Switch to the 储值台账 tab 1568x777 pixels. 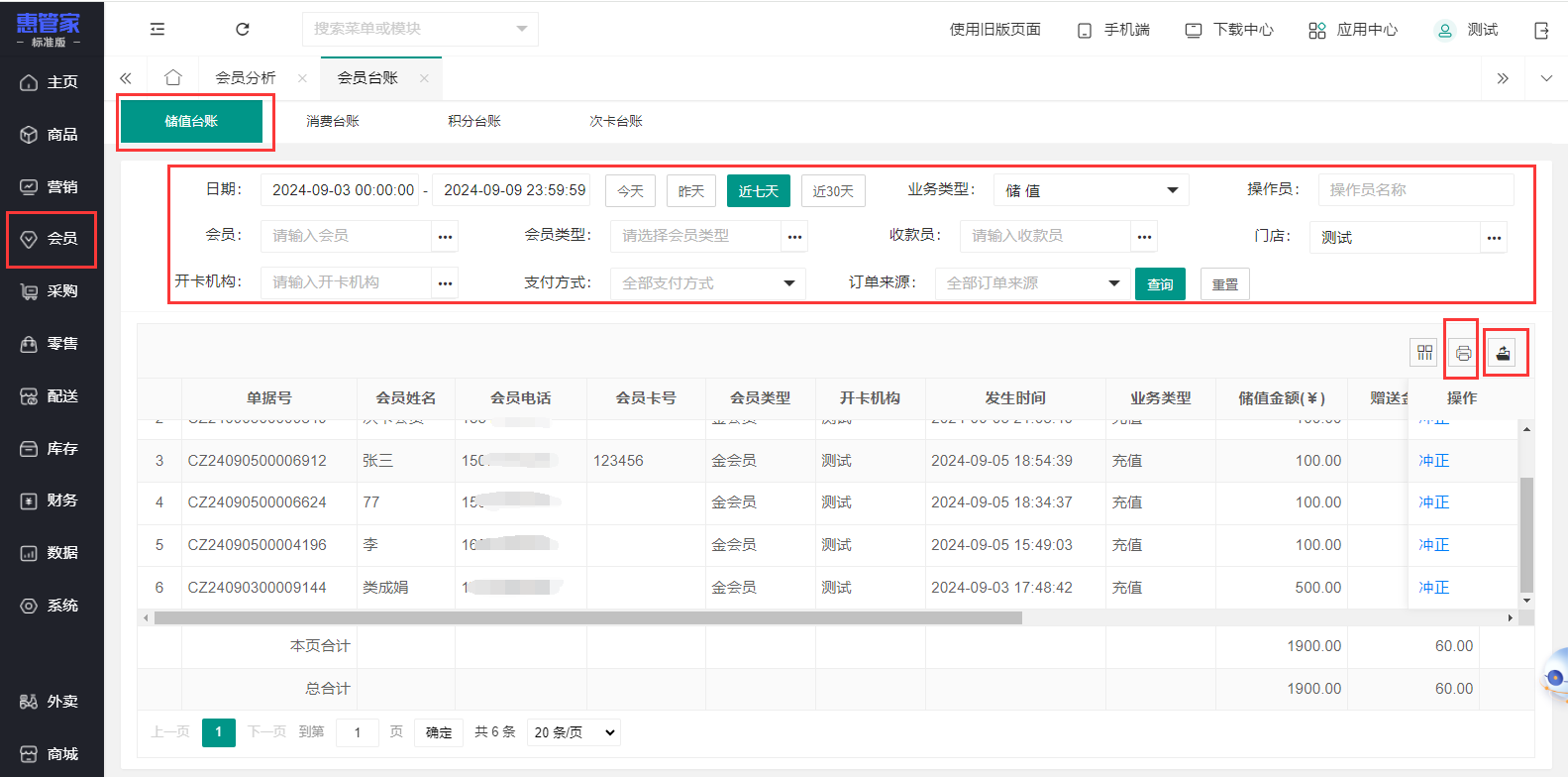(x=191, y=121)
